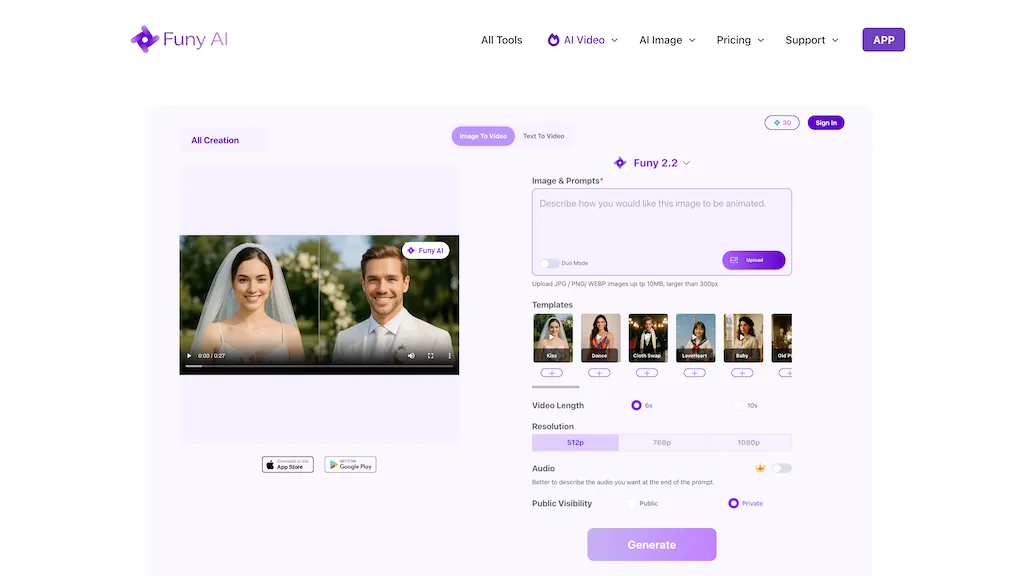
Task: Add the Cloth Swap template with plus button
Action: click(647, 373)
